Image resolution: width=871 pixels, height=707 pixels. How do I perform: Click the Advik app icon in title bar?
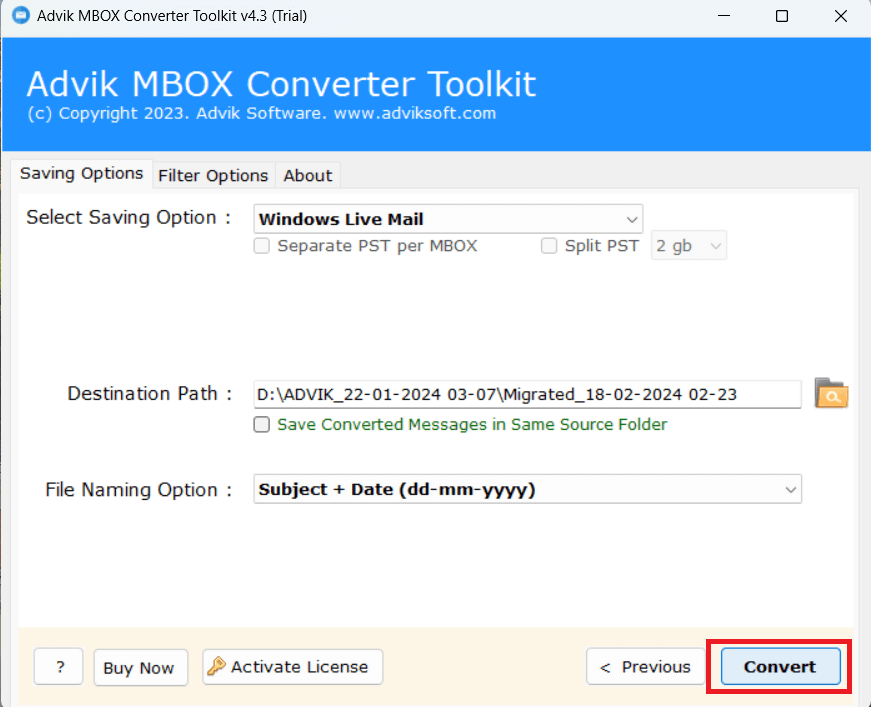tap(21, 16)
